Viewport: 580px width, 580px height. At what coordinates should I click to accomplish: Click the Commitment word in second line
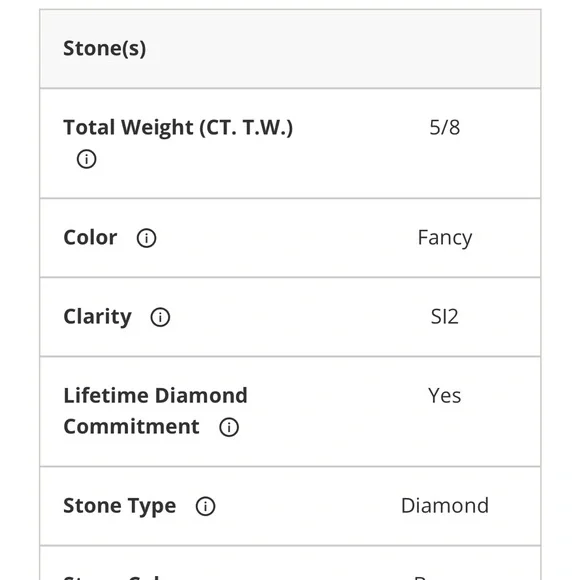point(131,427)
